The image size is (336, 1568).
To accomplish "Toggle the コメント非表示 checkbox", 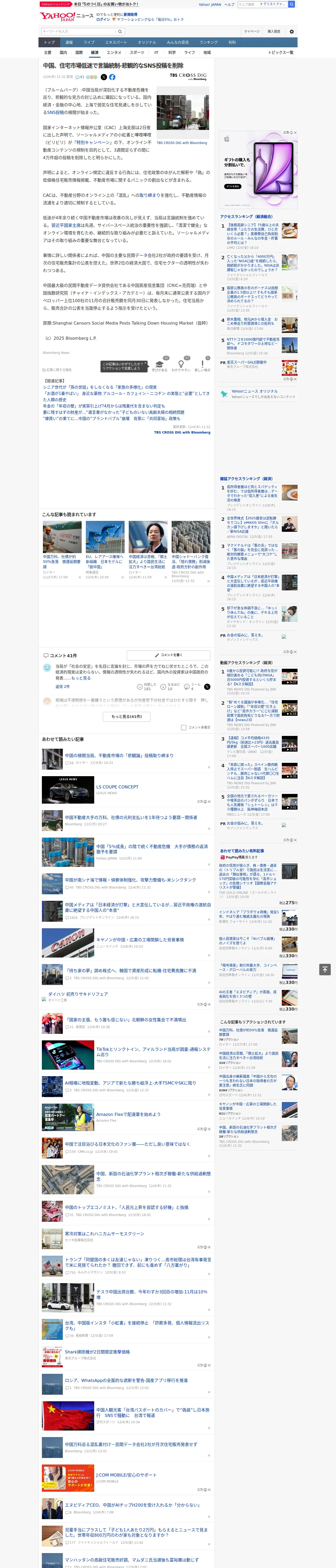I will point(183,727).
